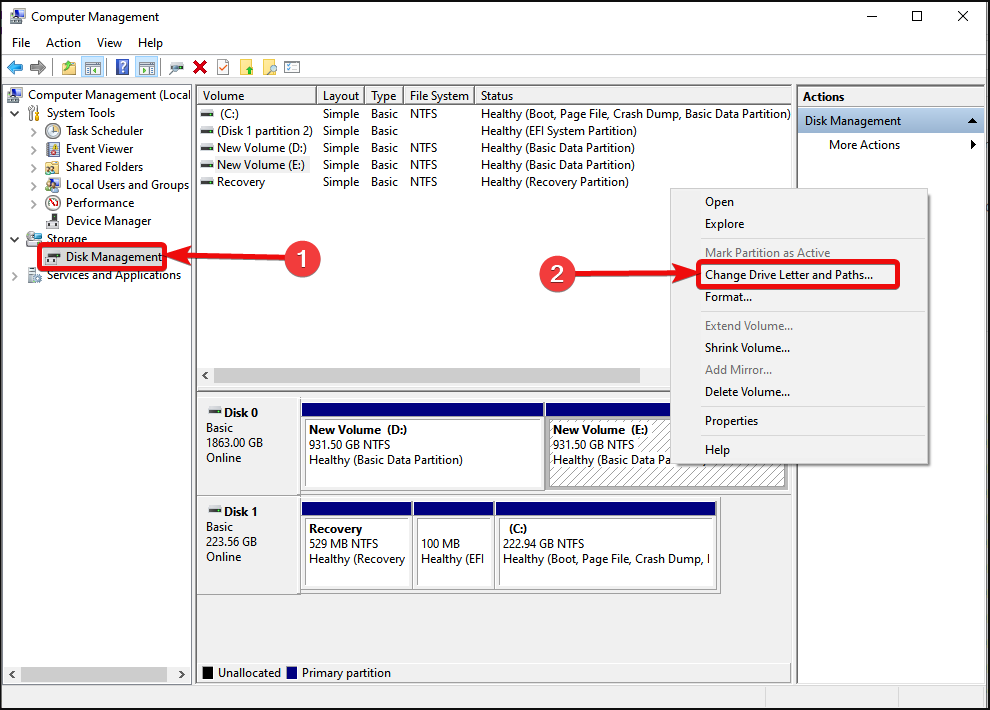Viewport: 990px width, 710px height.
Task: Collapse the System Tools tree node
Action: (x=15, y=113)
